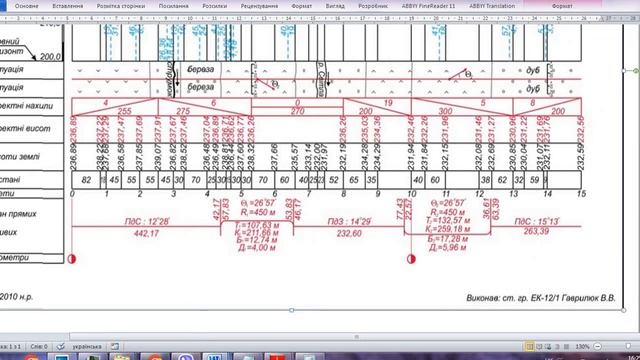Click slope length value '275'
Viewport: 640px width, 360px height.
click(x=183, y=111)
